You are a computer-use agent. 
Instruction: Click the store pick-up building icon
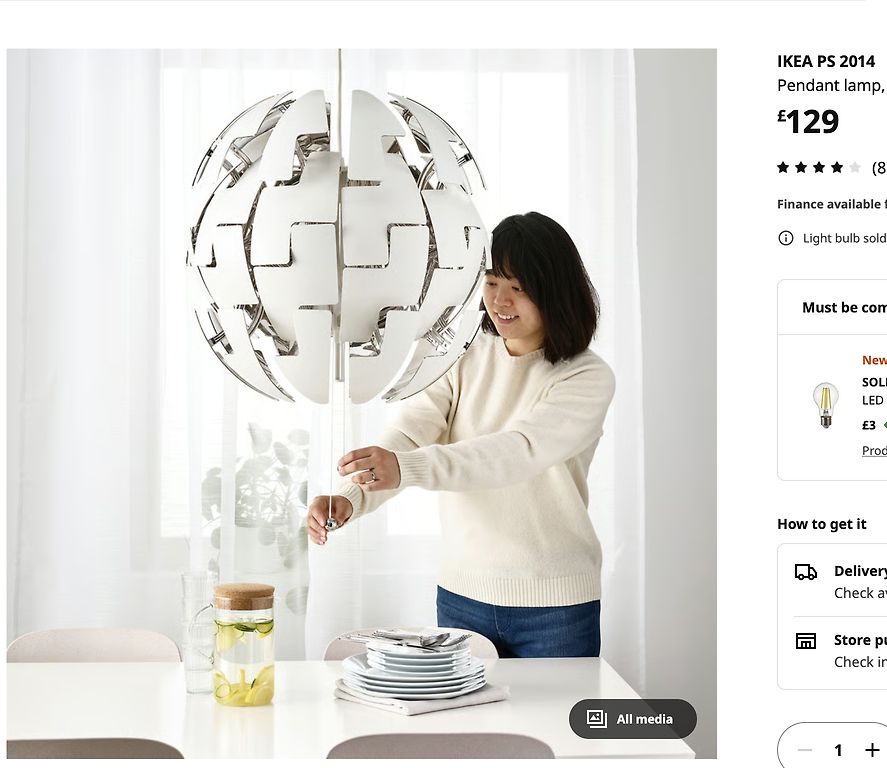coord(806,641)
